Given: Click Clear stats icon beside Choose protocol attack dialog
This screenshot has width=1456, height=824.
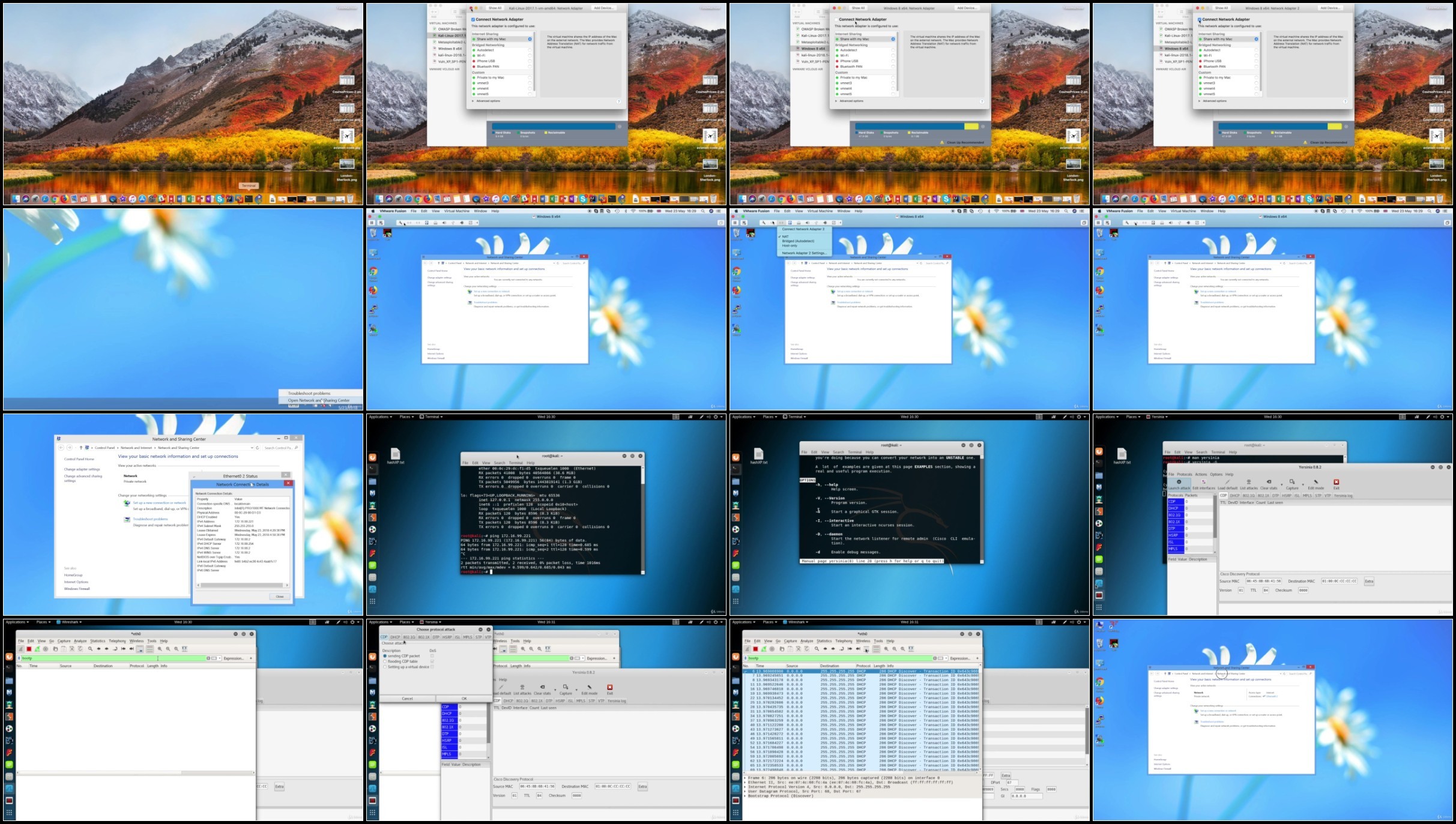Looking at the screenshot, I should (542, 690).
